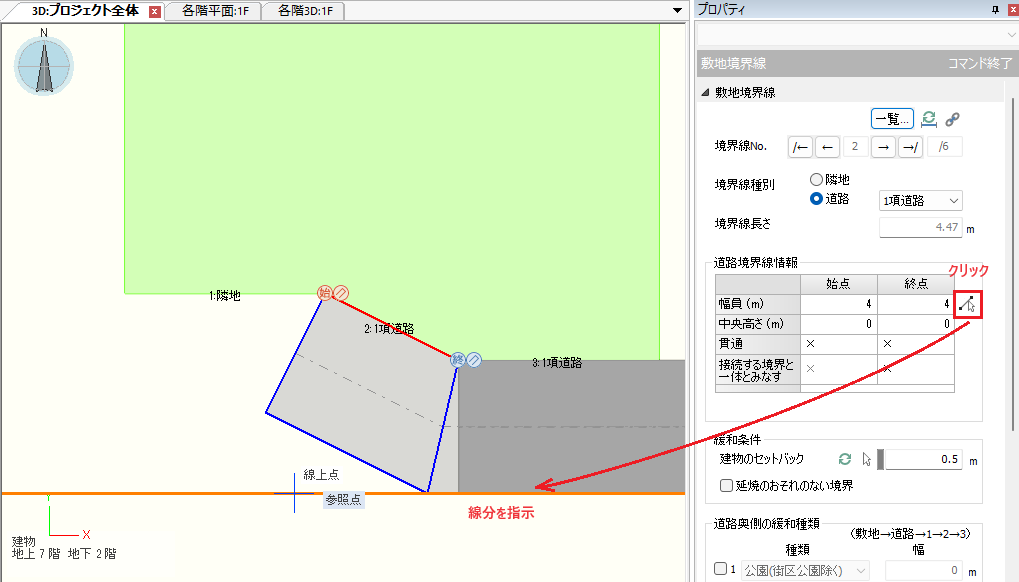The width and height of the screenshot is (1019, 582).
Task: Jump to first boundary line with /← button
Action: coord(800,147)
